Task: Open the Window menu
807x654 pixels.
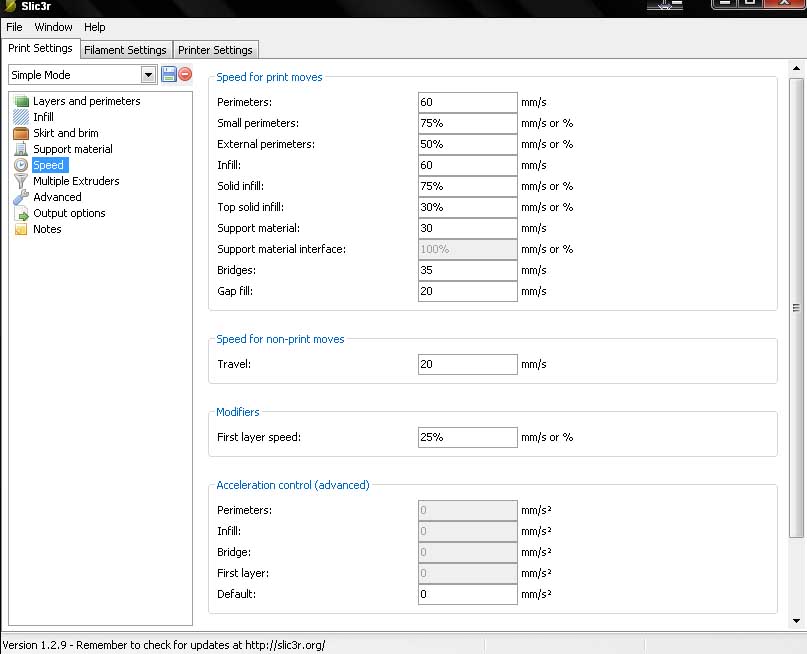Action: 54,27
